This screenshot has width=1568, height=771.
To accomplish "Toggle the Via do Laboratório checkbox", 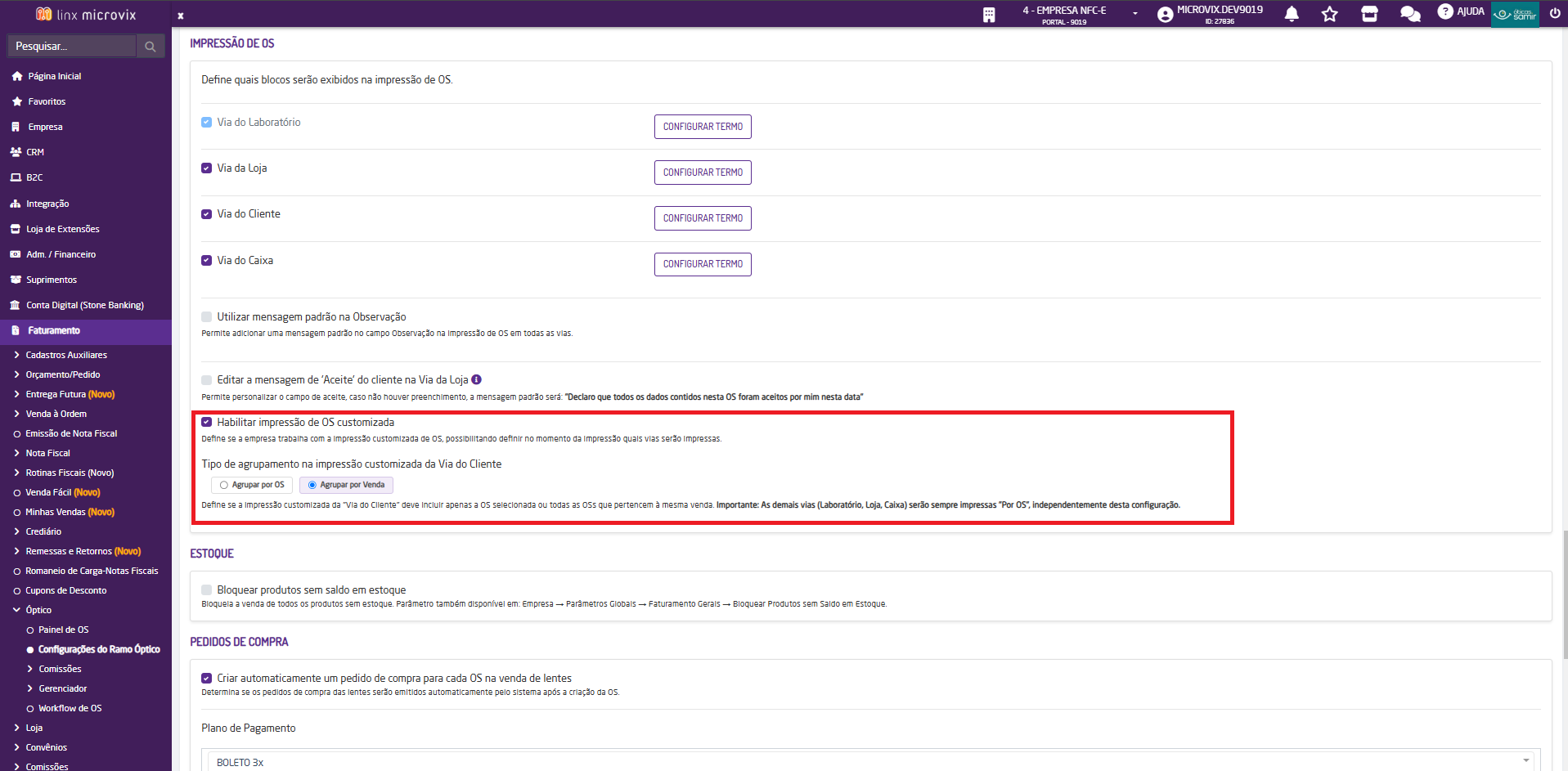I will pos(207,123).
